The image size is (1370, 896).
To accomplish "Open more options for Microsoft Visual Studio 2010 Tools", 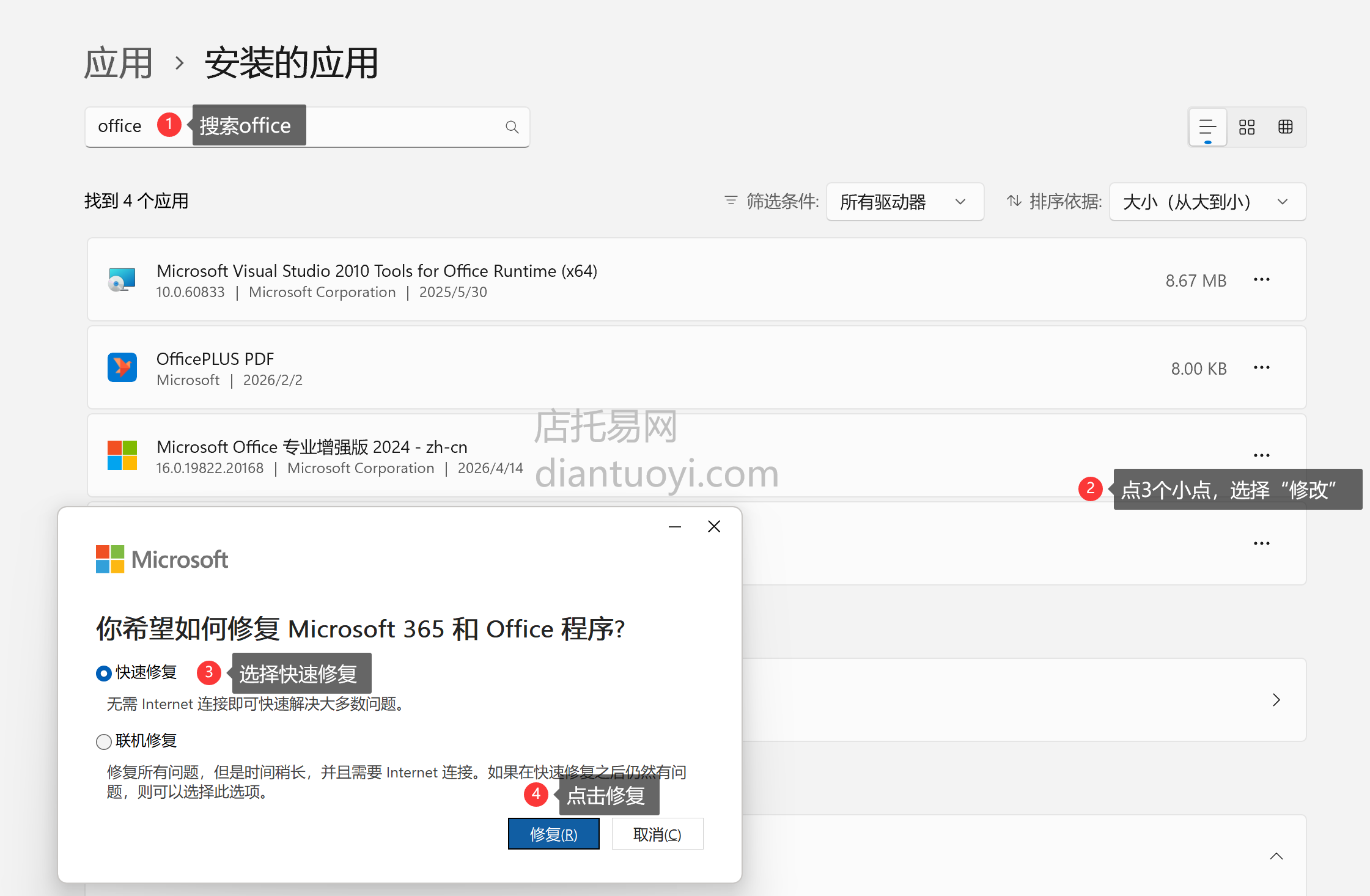I will (1262, 279).
